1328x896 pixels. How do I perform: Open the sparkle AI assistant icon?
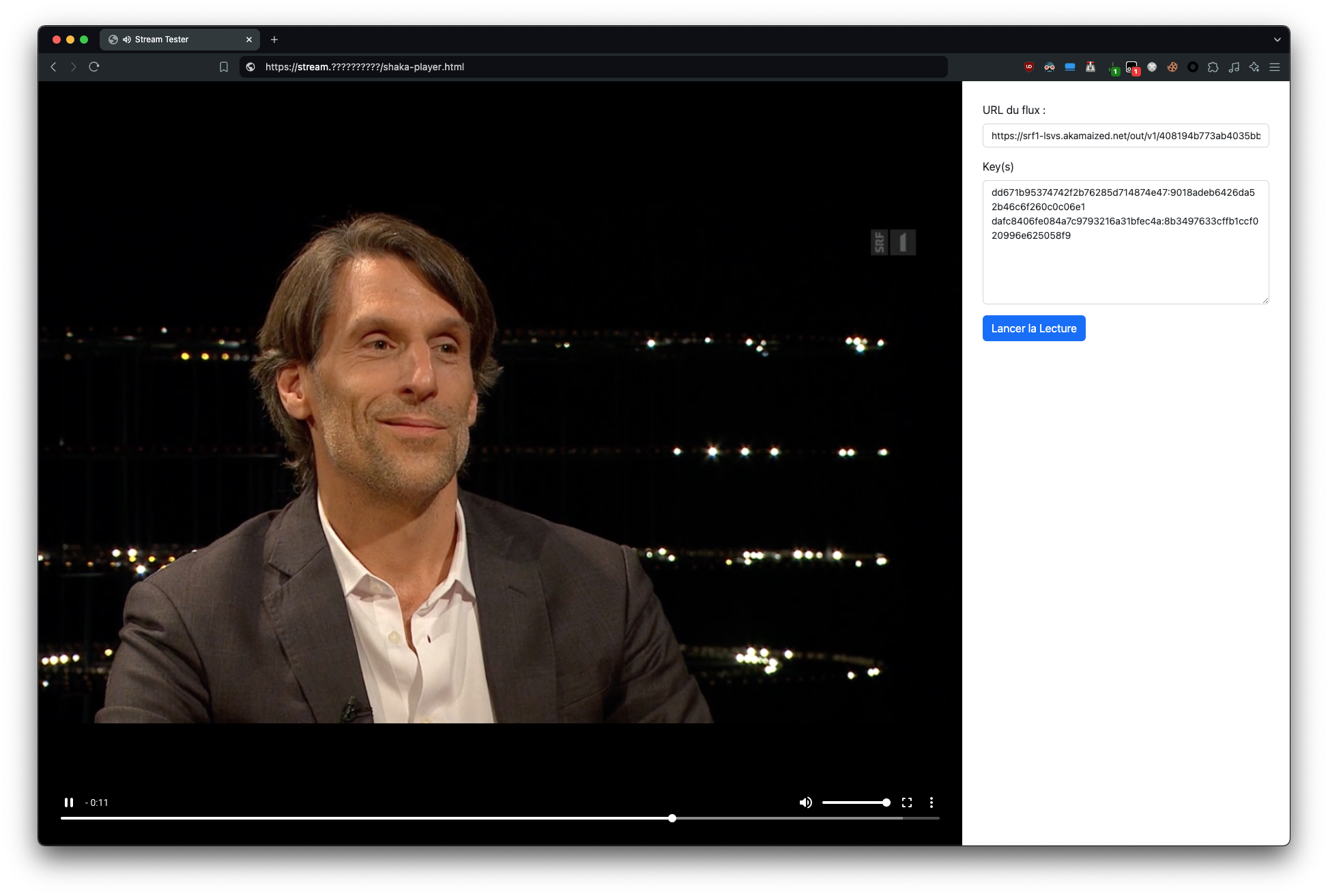pos(1254,67)
